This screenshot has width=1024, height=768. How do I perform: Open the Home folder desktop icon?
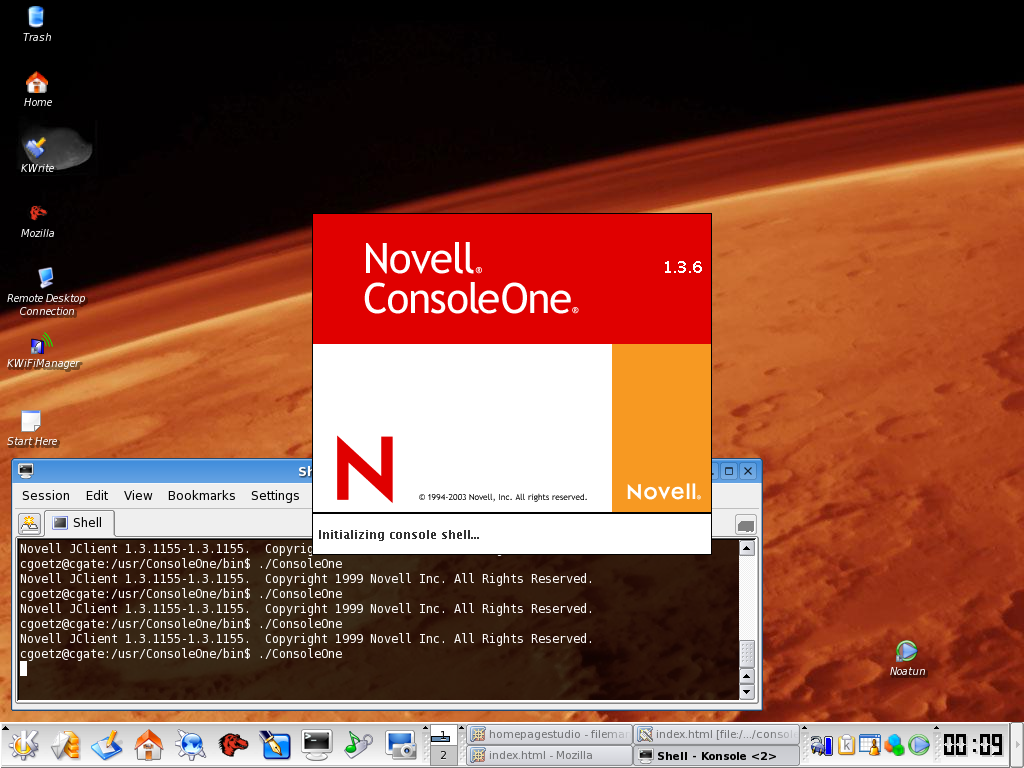(37, 89)
